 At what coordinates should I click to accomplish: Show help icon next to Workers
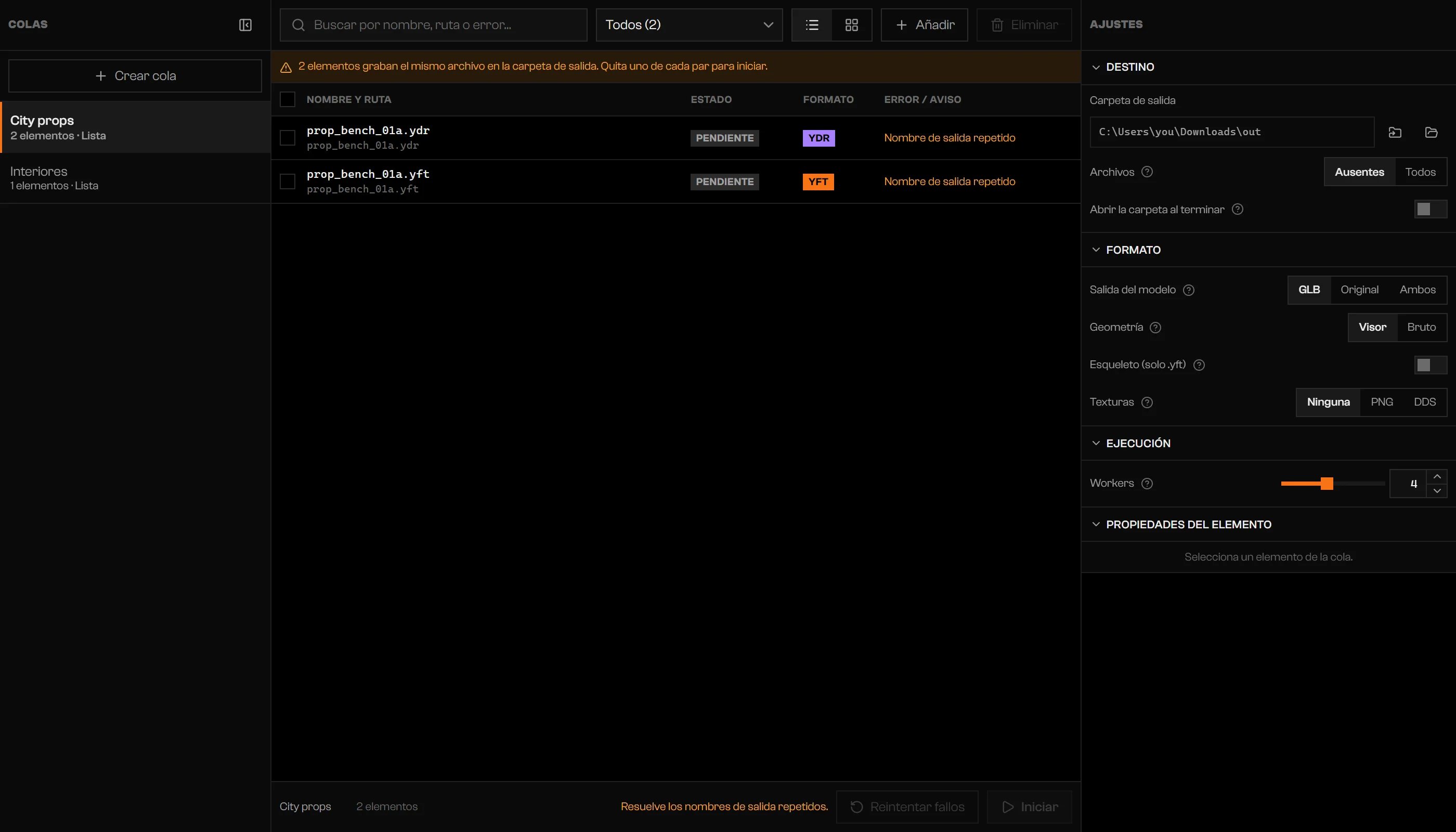[1147, 484]
